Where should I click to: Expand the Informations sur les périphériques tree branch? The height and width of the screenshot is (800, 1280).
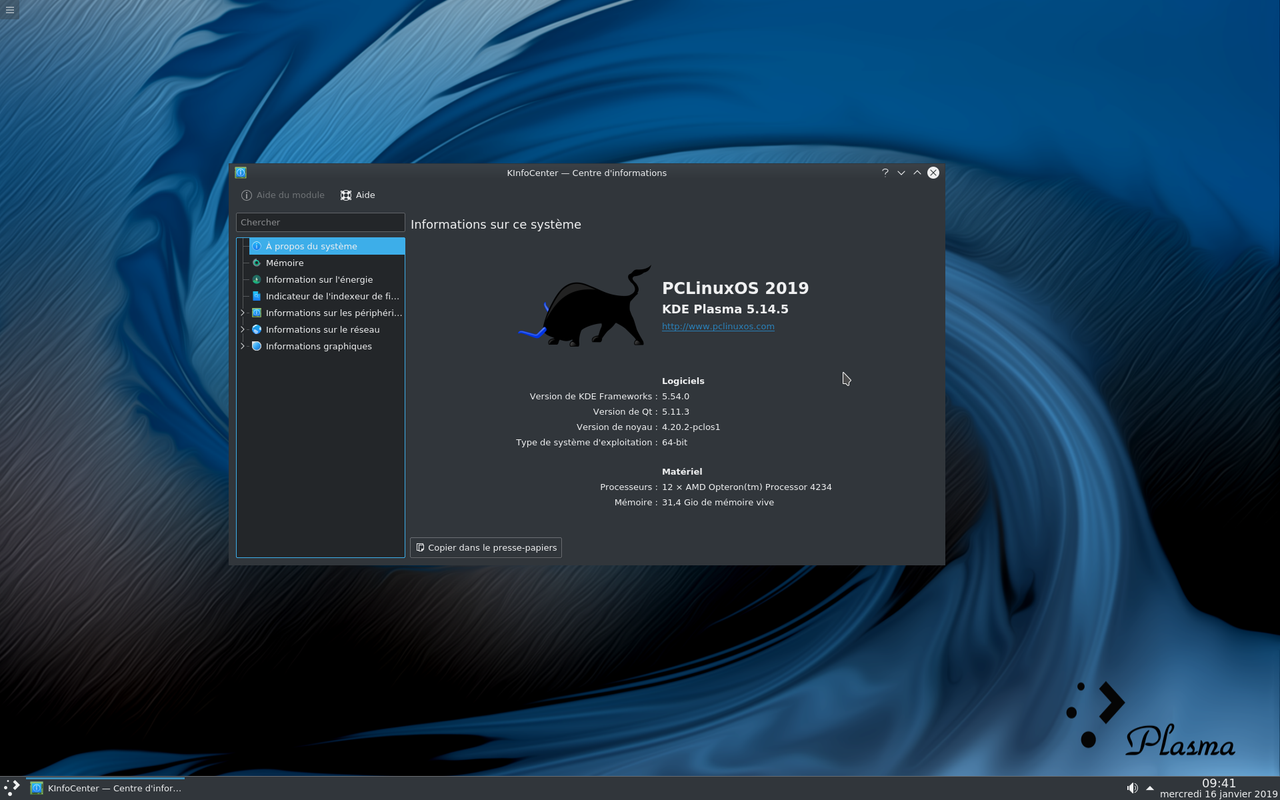[x=242, y=312]
